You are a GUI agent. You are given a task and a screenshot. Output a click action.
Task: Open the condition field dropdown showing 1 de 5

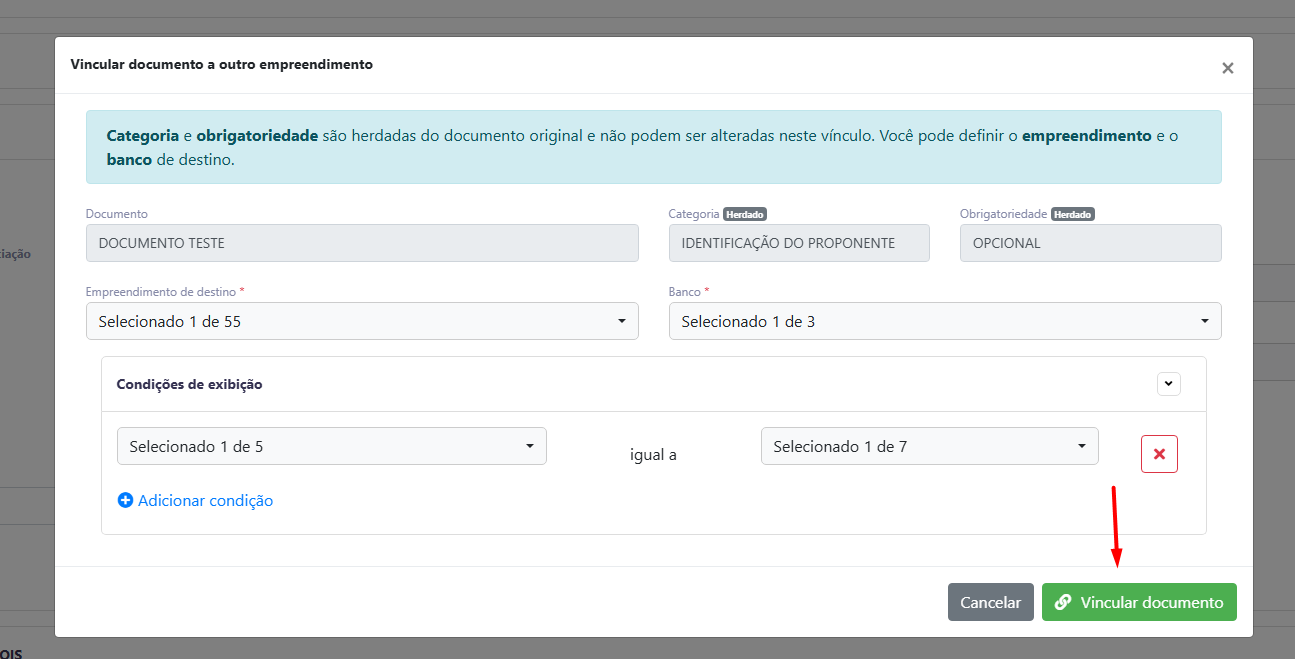[332, 446]
